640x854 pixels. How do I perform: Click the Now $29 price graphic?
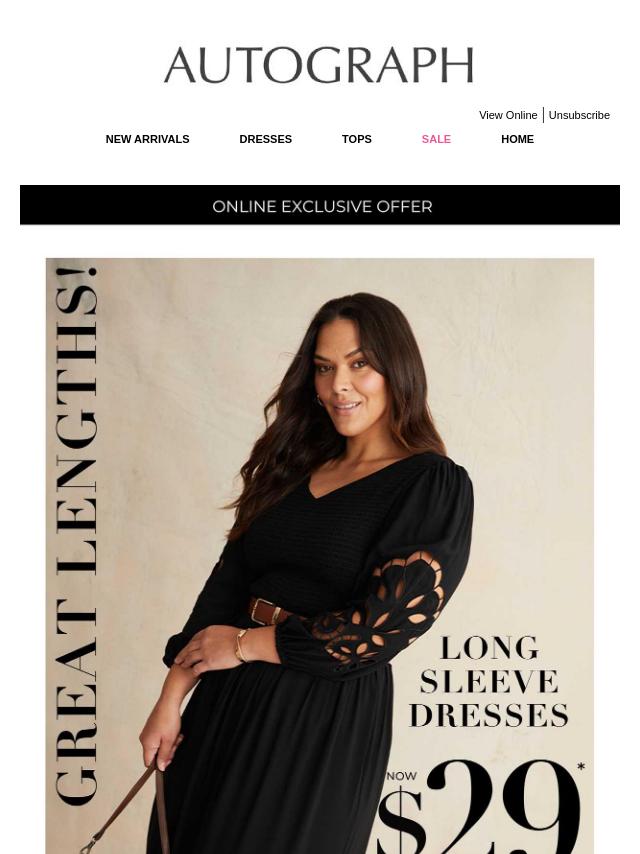click(x=479, y=807)
